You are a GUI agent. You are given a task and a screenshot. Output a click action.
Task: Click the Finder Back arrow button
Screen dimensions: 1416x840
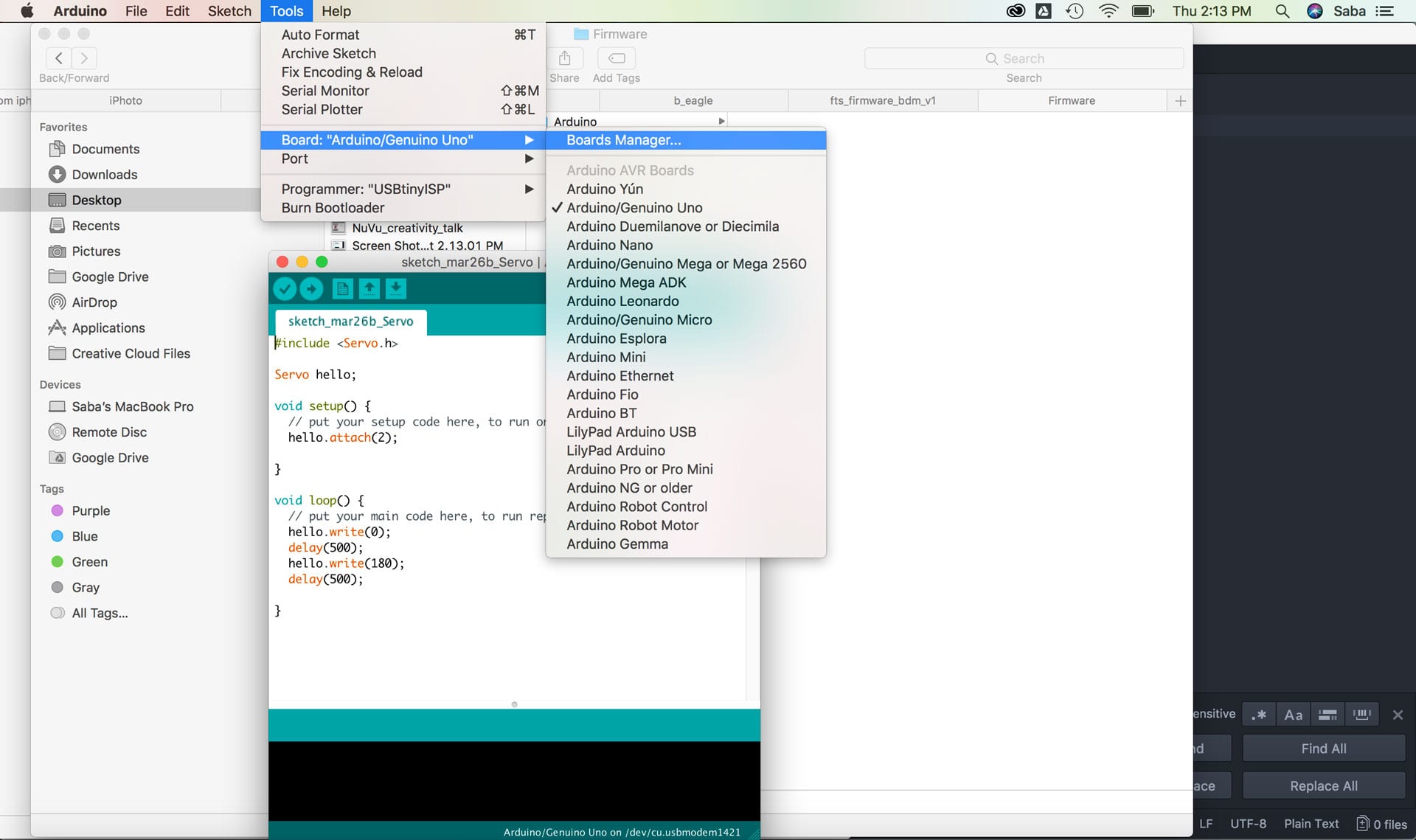click(x=59, y=58)
